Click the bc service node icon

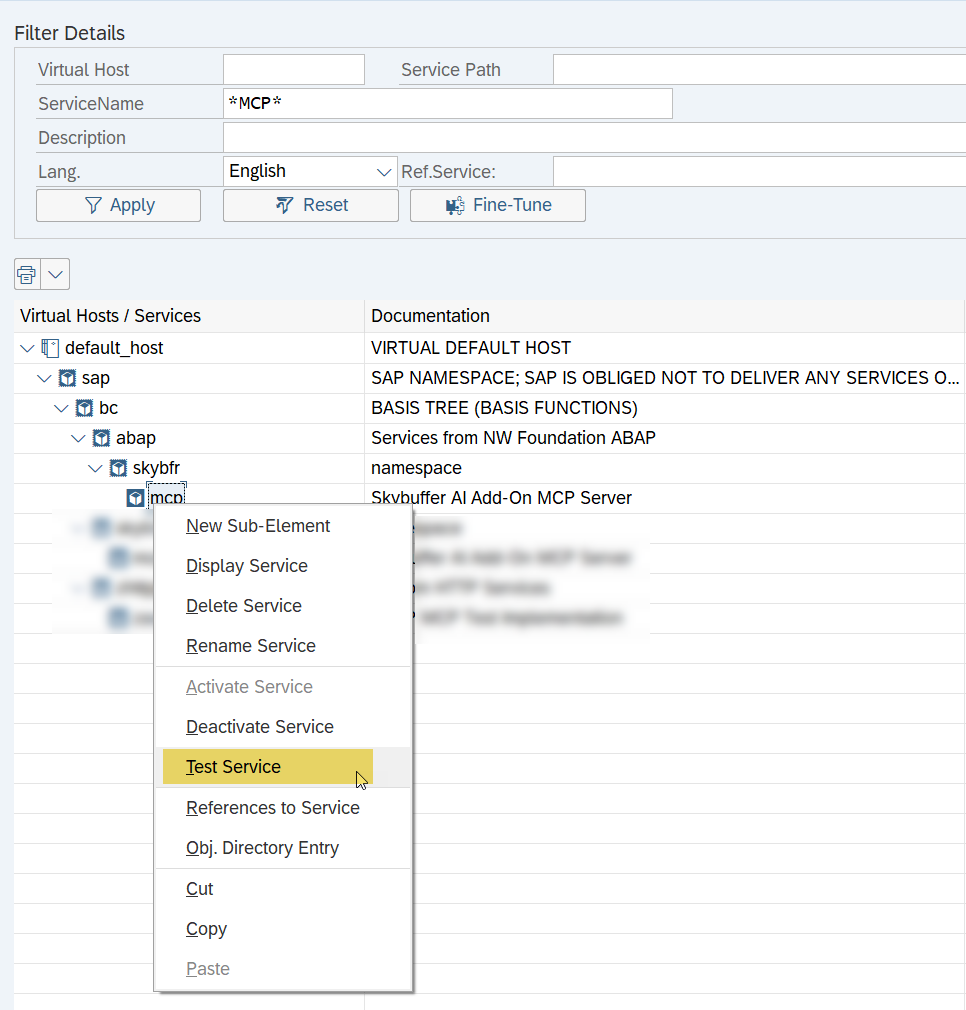pos(84,408)
